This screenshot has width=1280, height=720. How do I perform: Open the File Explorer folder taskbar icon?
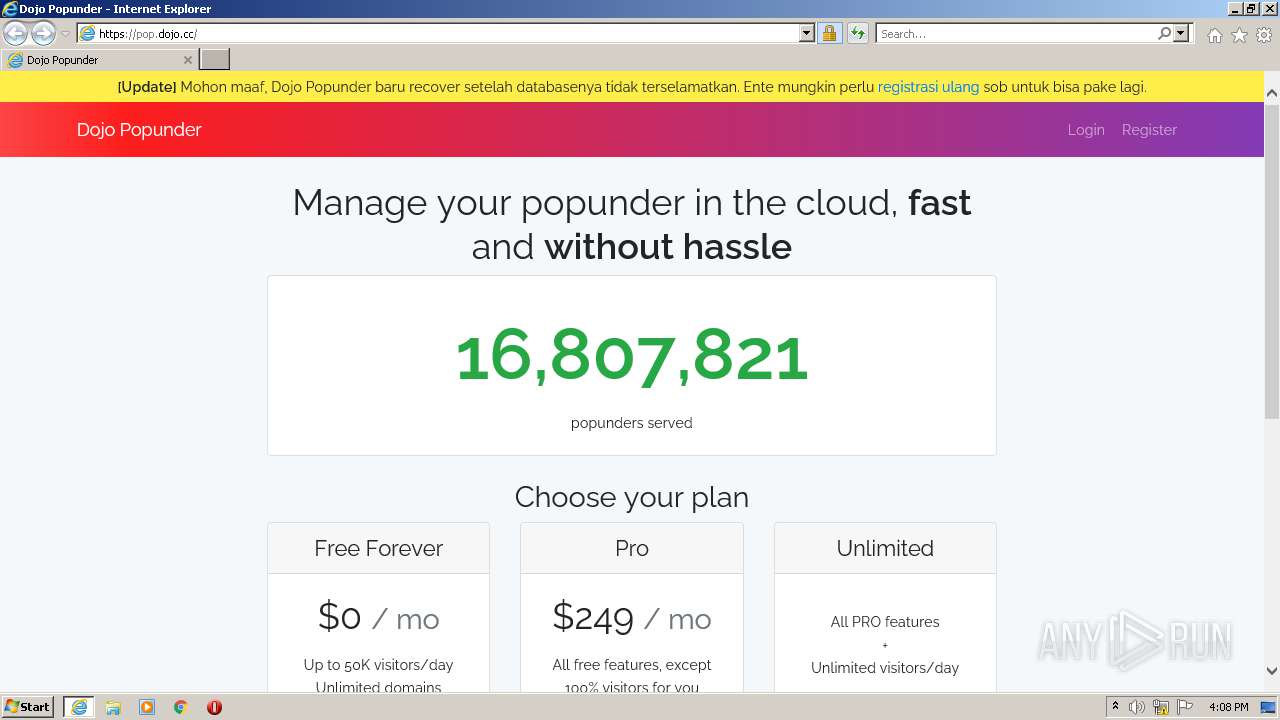[x=113, y=707]
